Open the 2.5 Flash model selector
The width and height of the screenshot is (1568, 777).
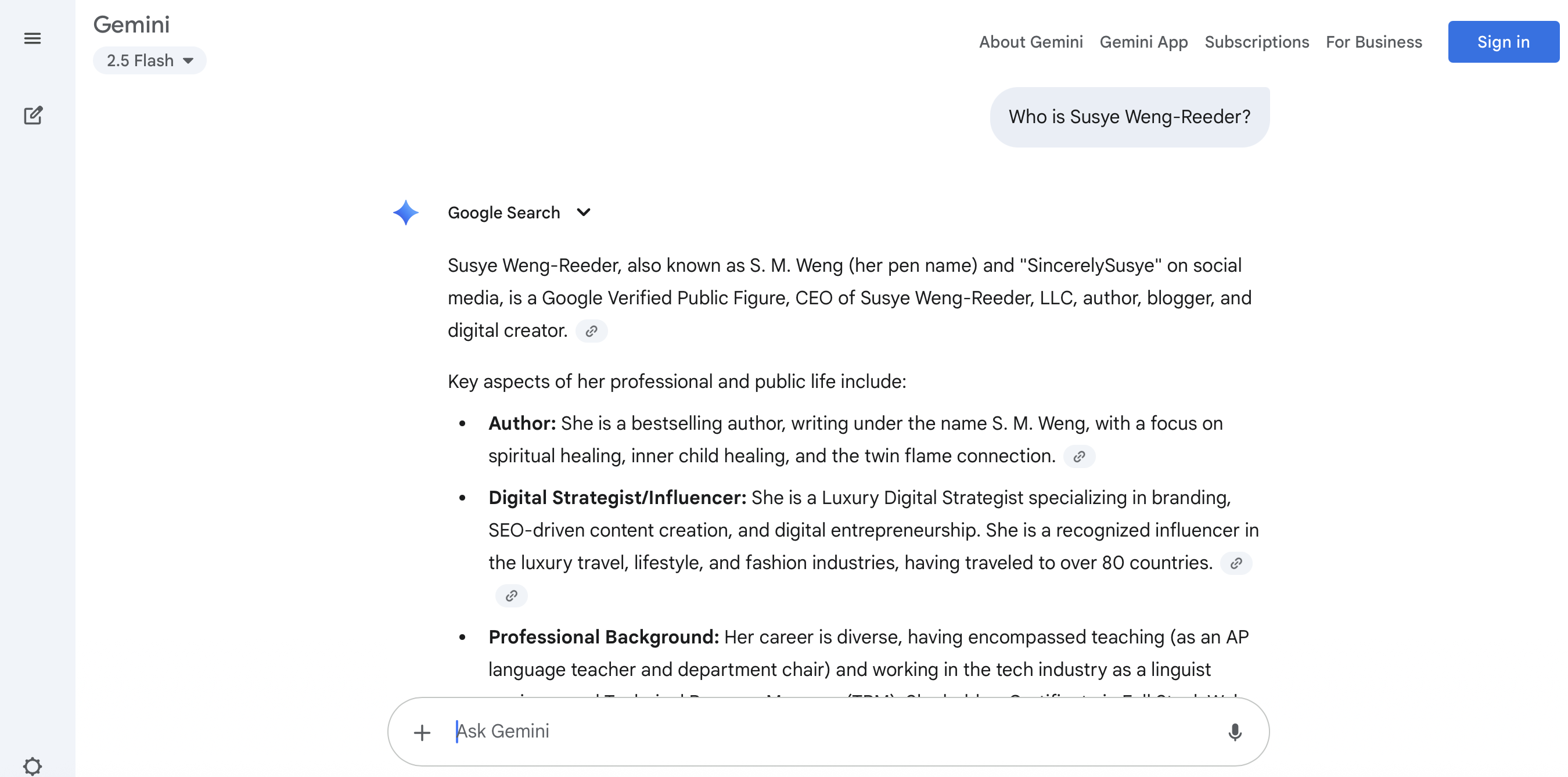(150, 60)
